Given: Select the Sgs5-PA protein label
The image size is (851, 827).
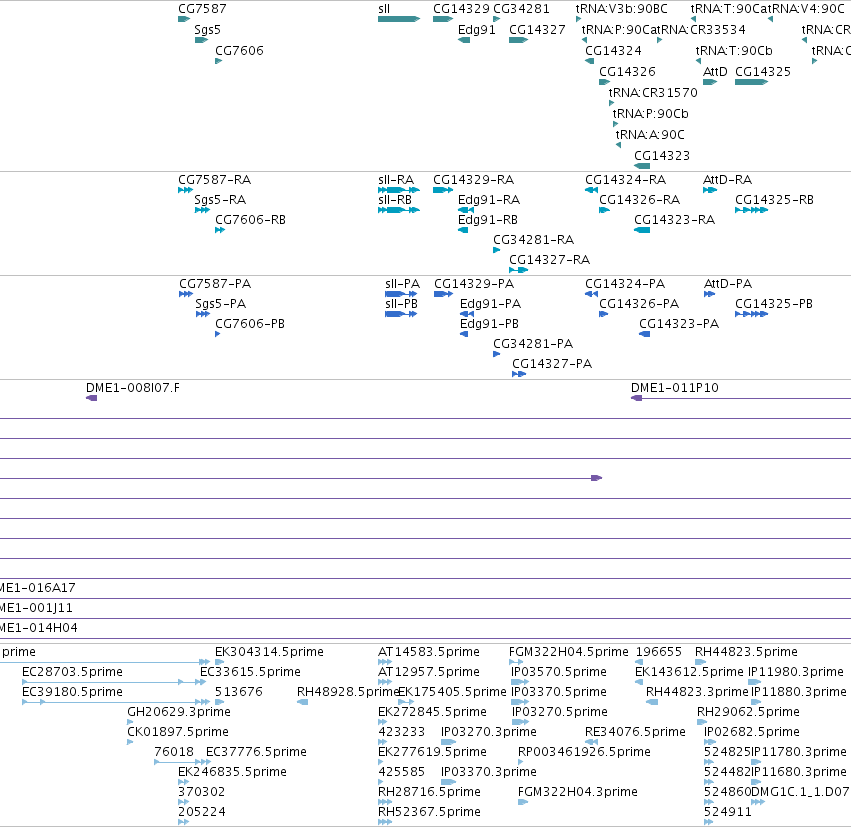Looking at the screenshot, I should coord(220,304).
